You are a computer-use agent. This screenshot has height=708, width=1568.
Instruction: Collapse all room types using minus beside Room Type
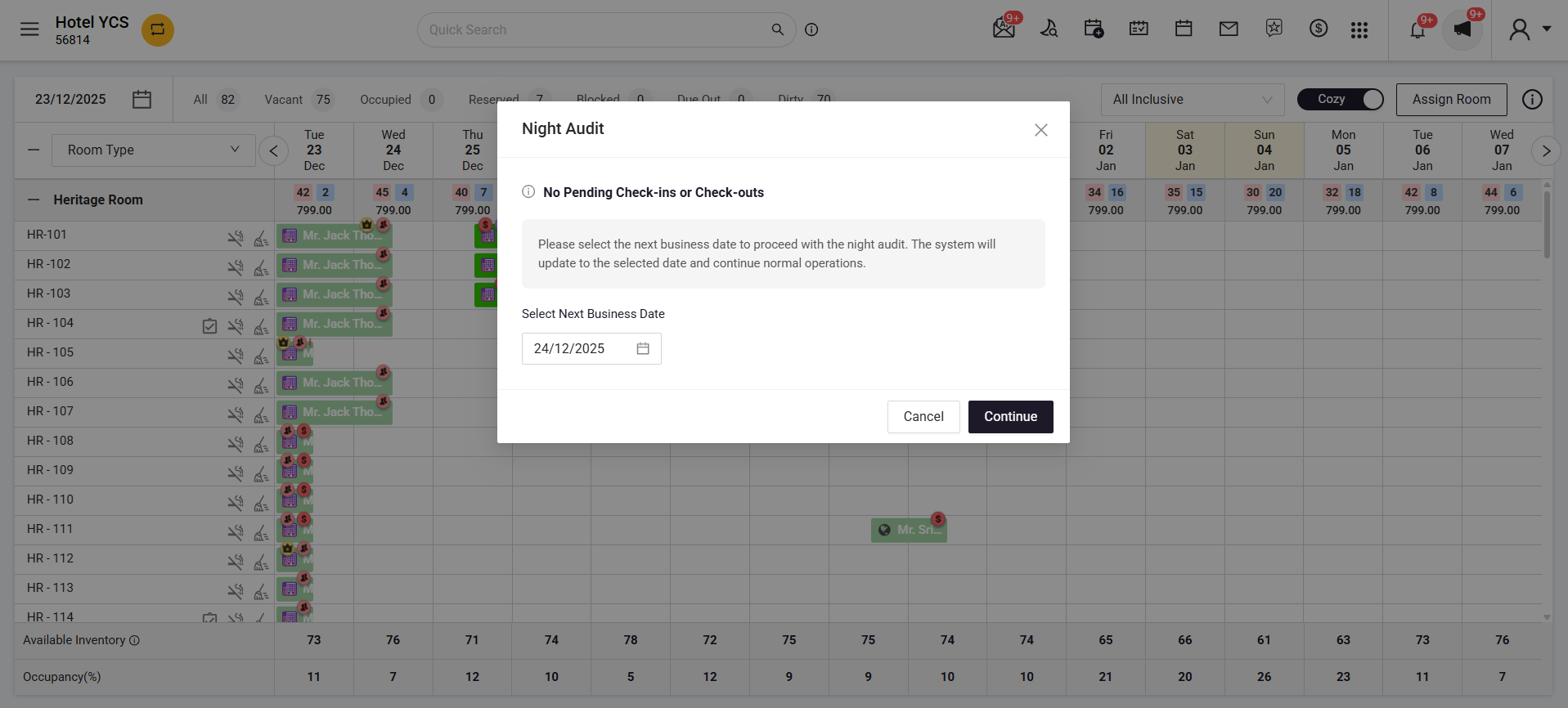pyautogui.click(x=34, y=150)
